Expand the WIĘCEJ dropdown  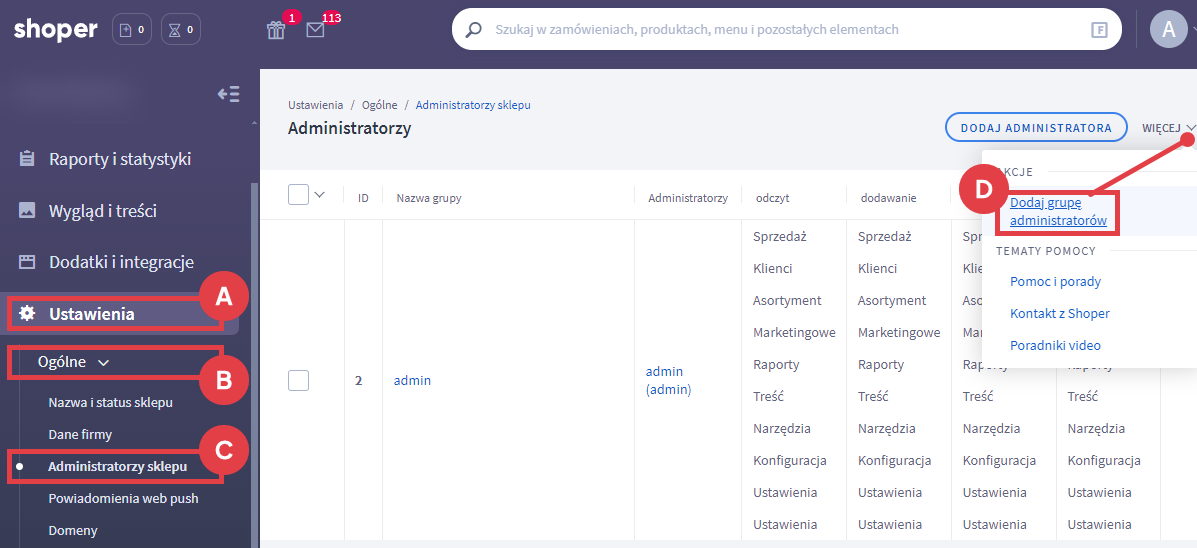[x=1168, y=128]
